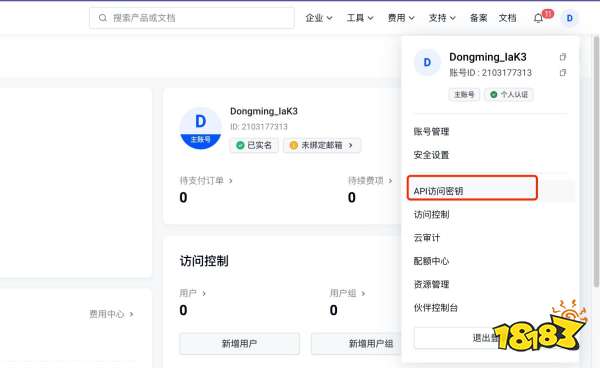Expand the 费用 dropdown menu

point(401,18)
